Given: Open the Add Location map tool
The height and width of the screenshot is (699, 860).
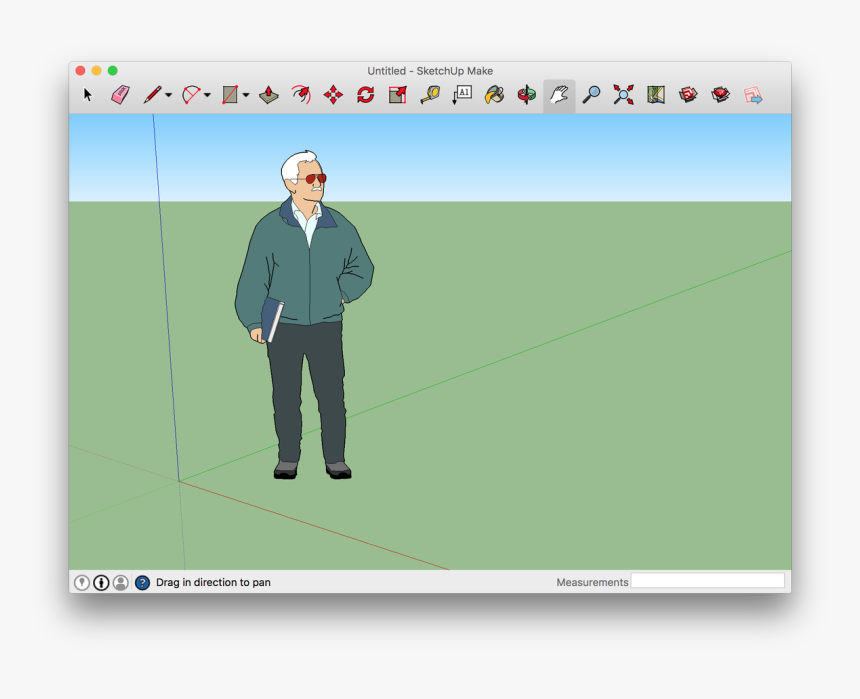Looking at the screenshot, I should click(x=656, y=95).
